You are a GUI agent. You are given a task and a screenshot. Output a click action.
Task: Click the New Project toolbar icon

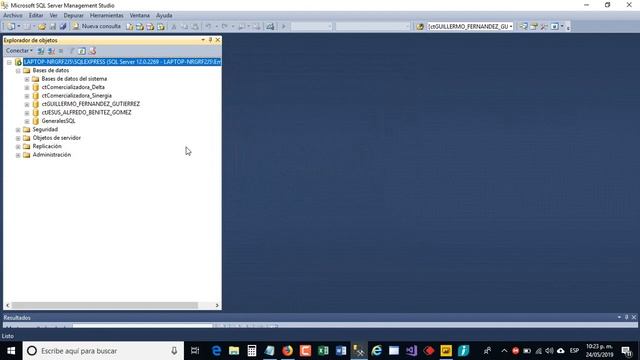click(x=11, y=27)
